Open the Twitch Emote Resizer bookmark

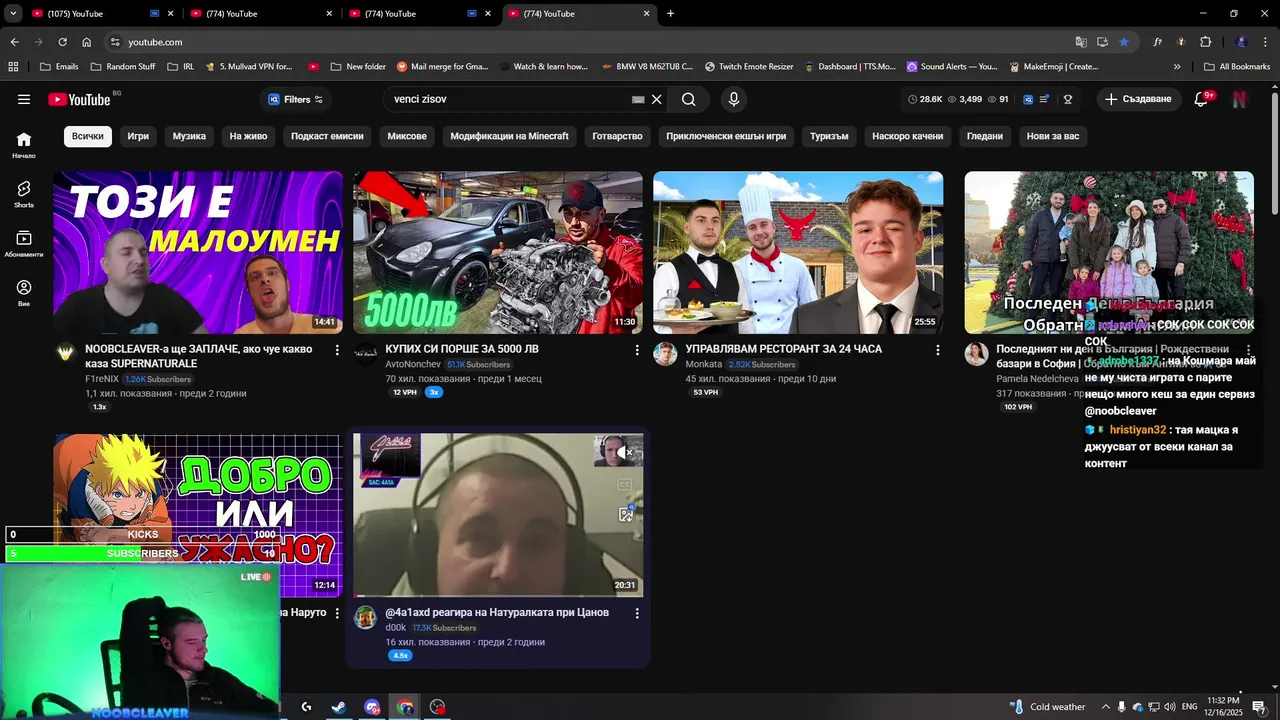pos(749,67)
